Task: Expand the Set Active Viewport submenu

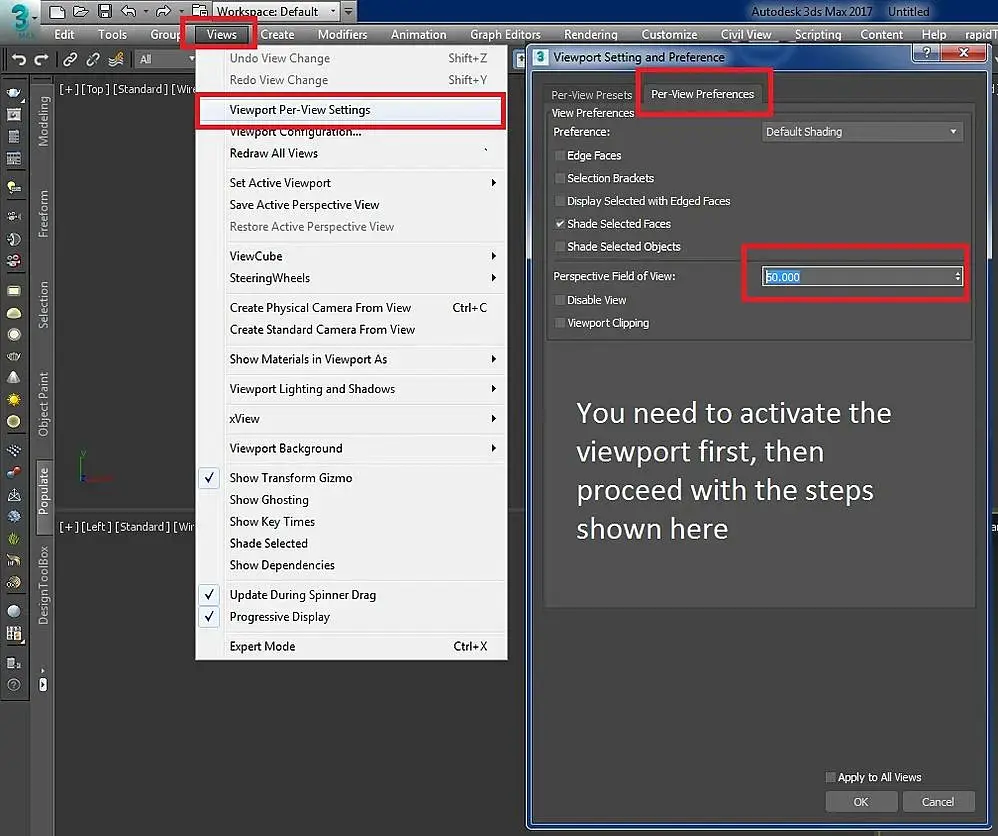Action: tap(351, 183)
